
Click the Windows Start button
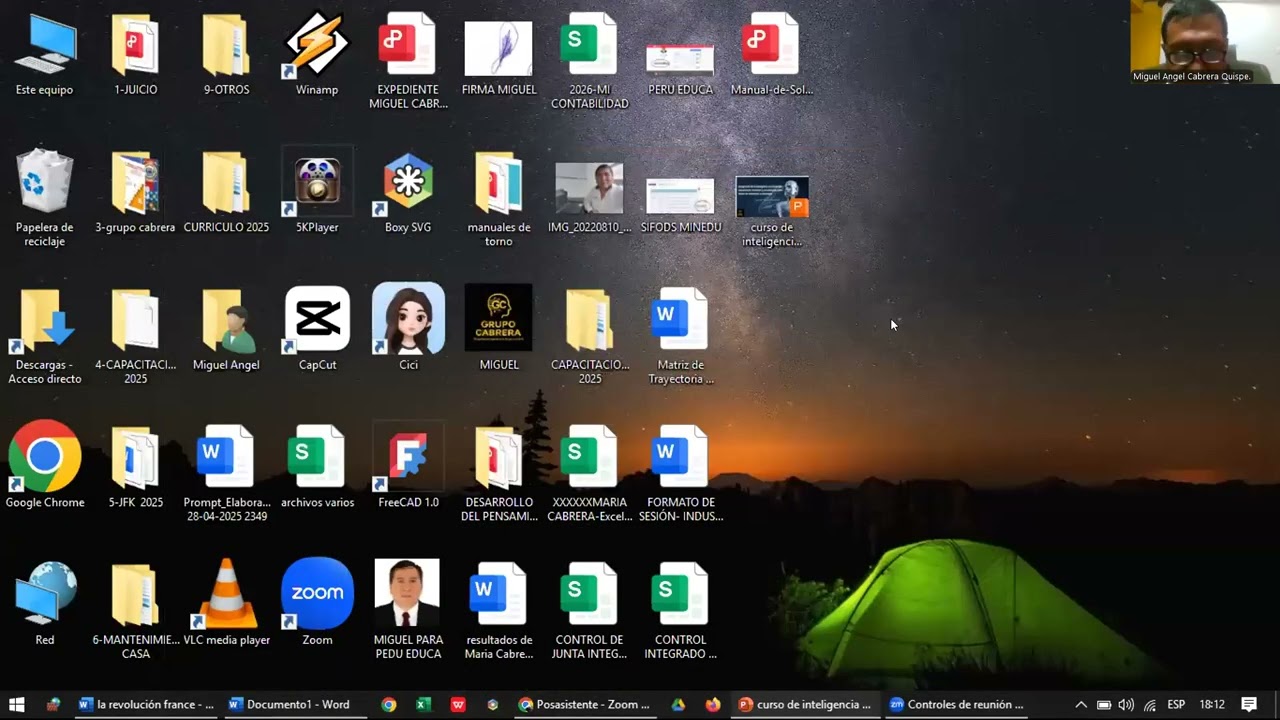tap(16, 704)
